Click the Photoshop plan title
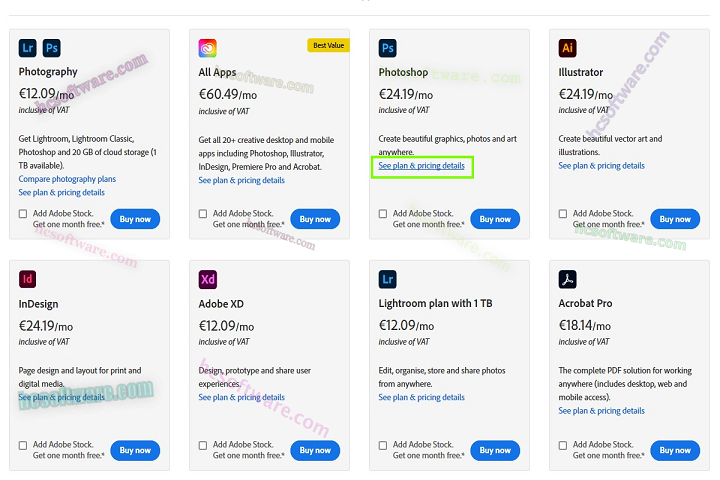The width and height of the screenshot is (720, 480). pos(403,72)
